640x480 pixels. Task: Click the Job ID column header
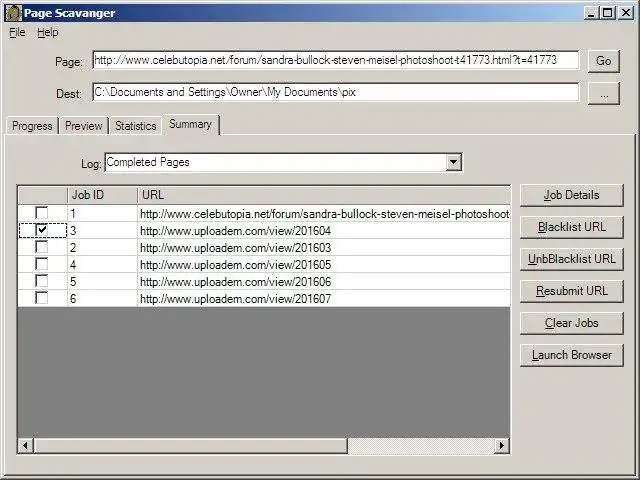(x=102, y=195)
